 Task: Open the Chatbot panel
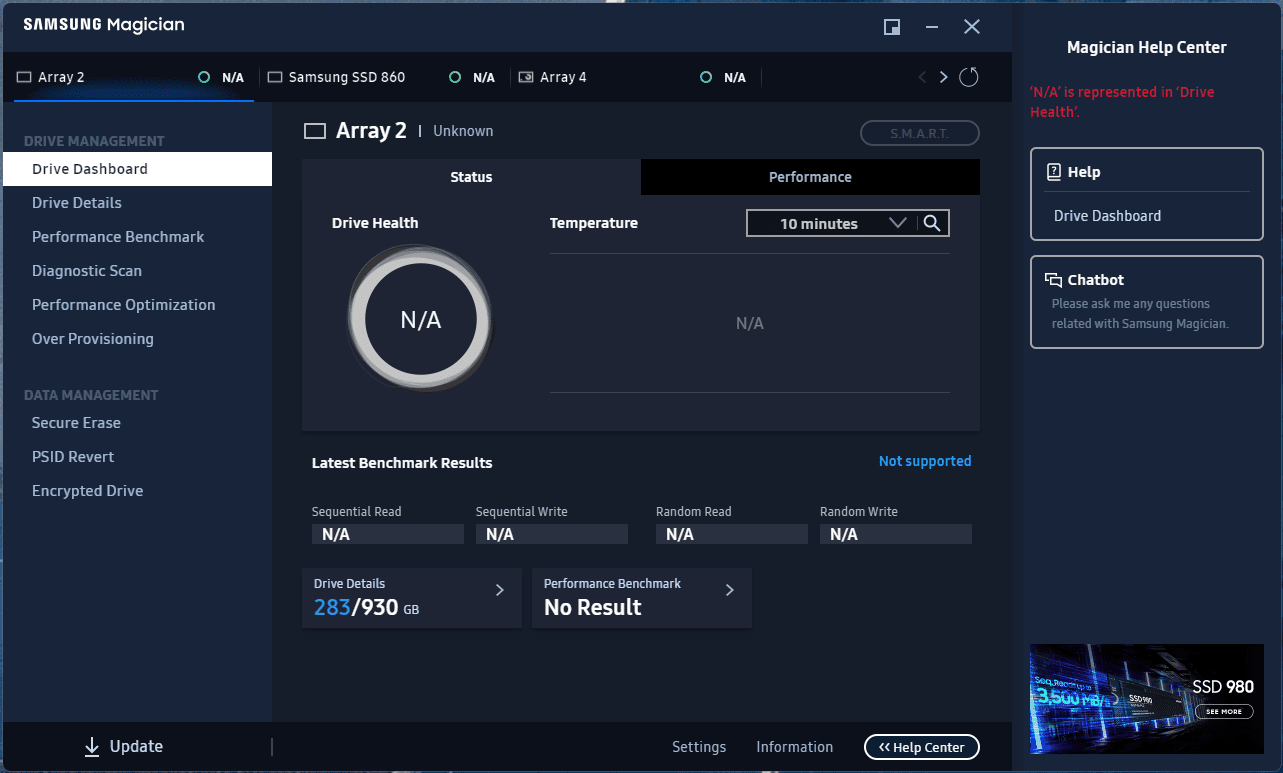1147,302
